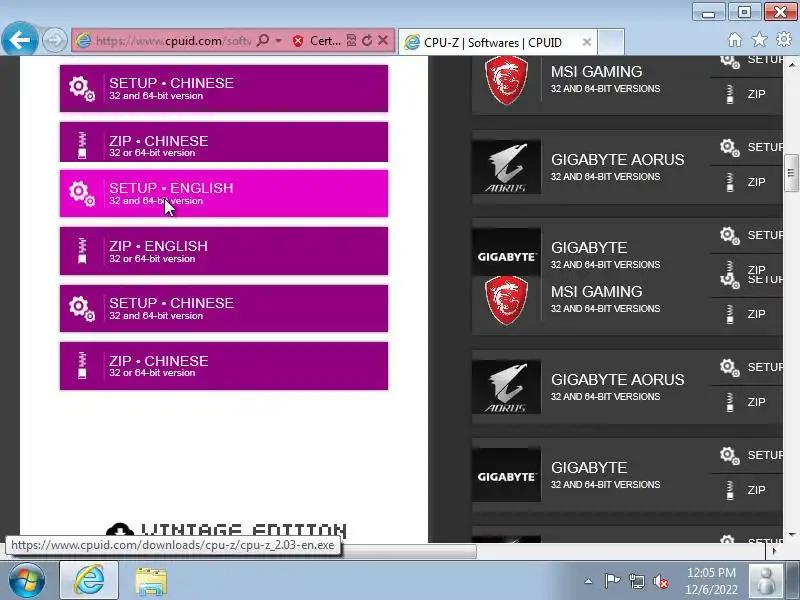Click the upper AORUS eagle logo
Screen dimensions: 800x600
tap(506, 167)
